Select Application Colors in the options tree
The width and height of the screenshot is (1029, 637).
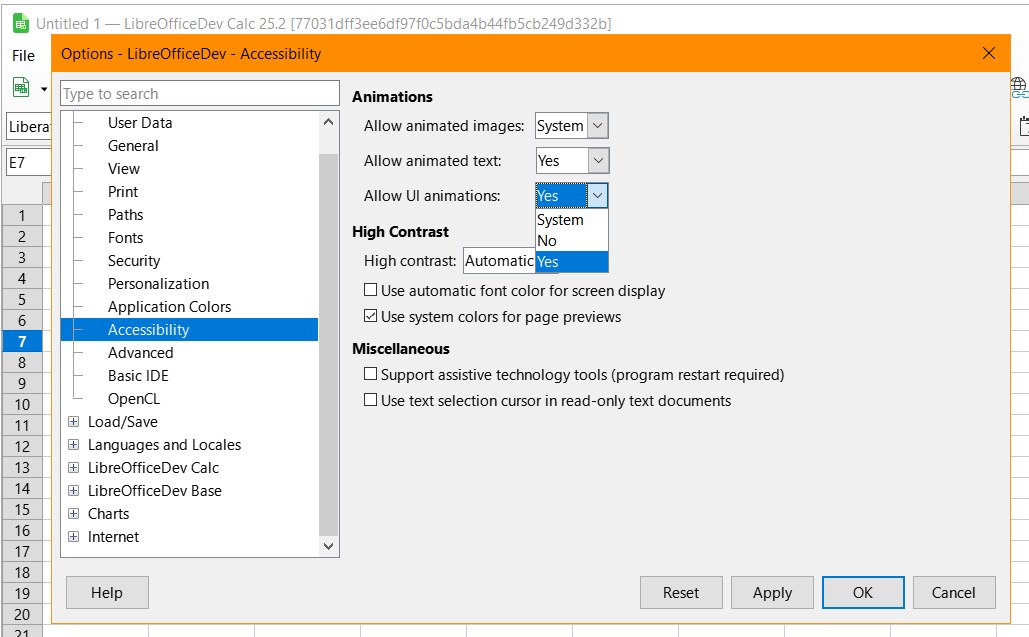pyautogui.click(x=169, y=306)
